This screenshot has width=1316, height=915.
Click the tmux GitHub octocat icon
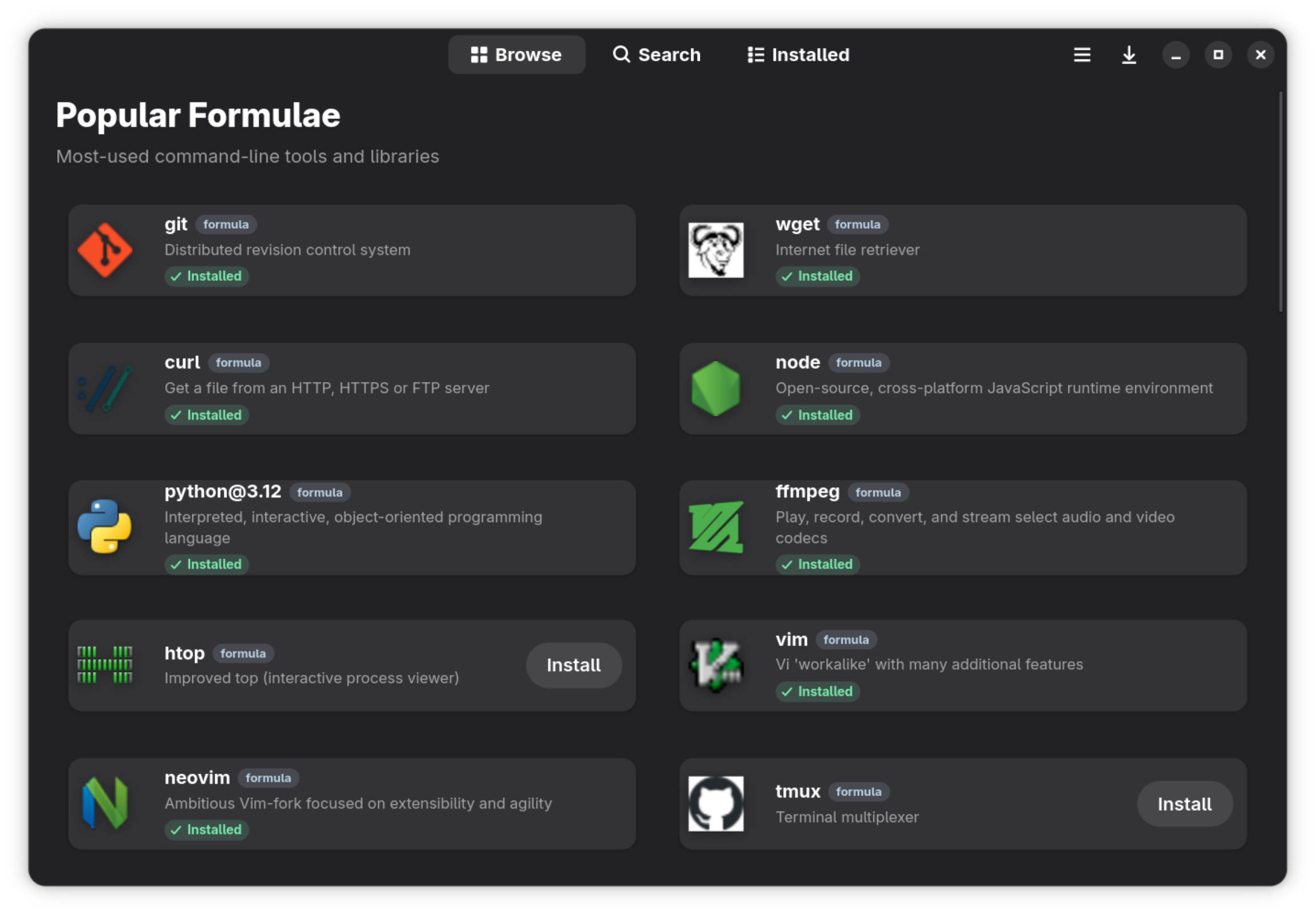(716, 804)
